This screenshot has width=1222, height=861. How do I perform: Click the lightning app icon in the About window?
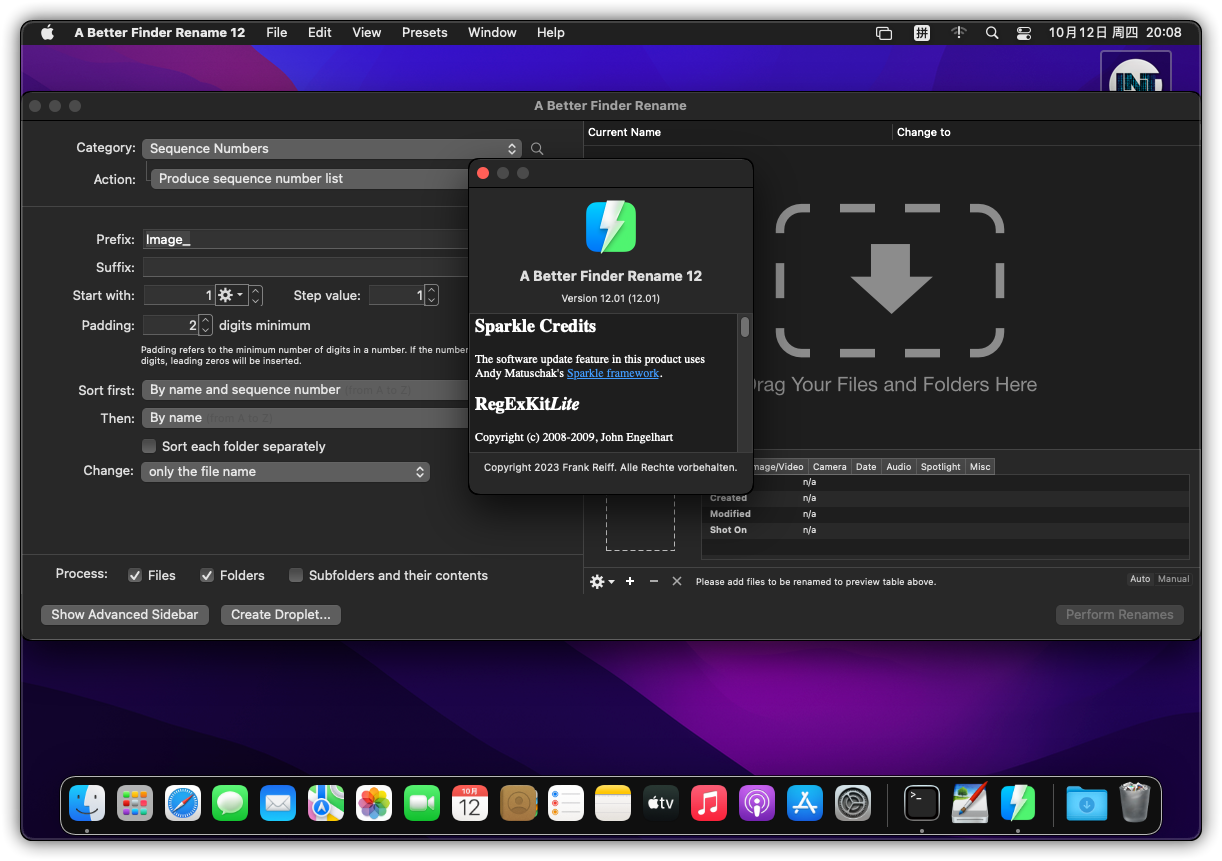611,227
